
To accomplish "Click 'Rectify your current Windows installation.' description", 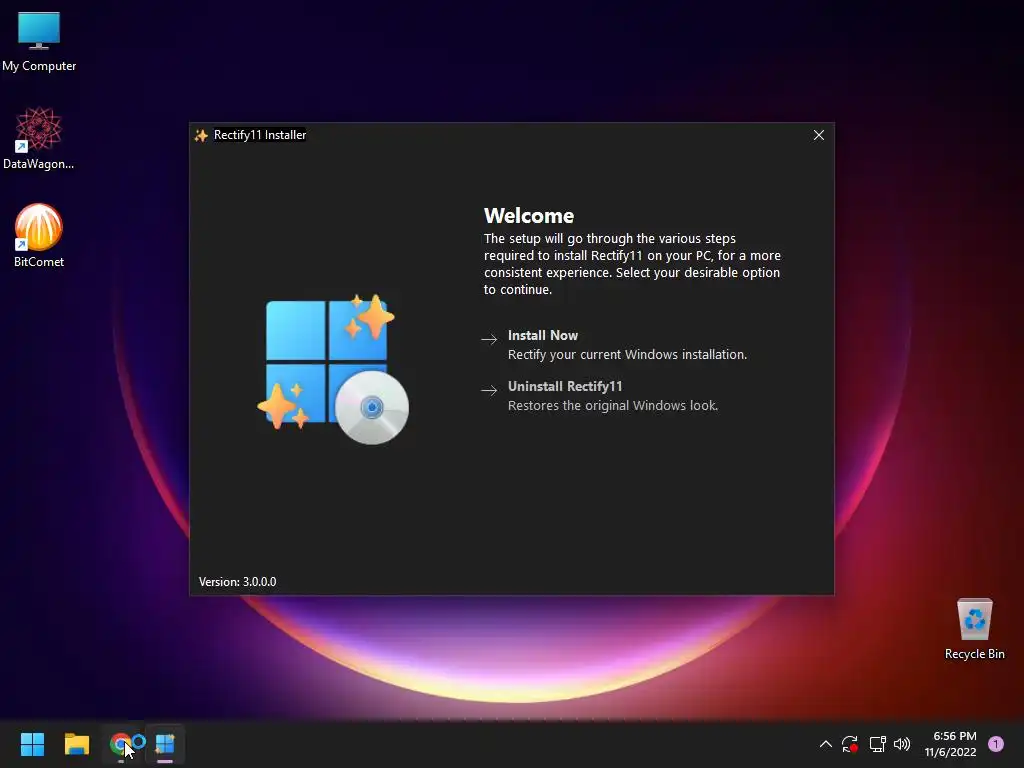I will tap(628, 355).
